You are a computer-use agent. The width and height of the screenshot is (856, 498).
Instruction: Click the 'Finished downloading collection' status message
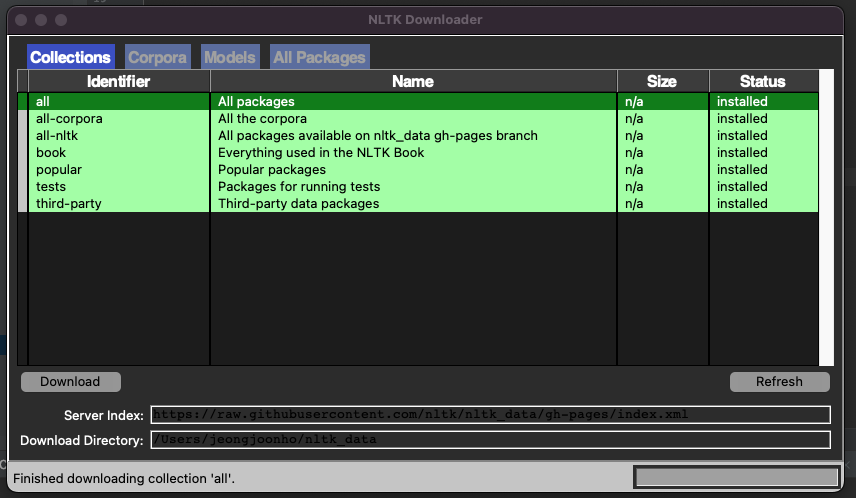tap(124, 478)
